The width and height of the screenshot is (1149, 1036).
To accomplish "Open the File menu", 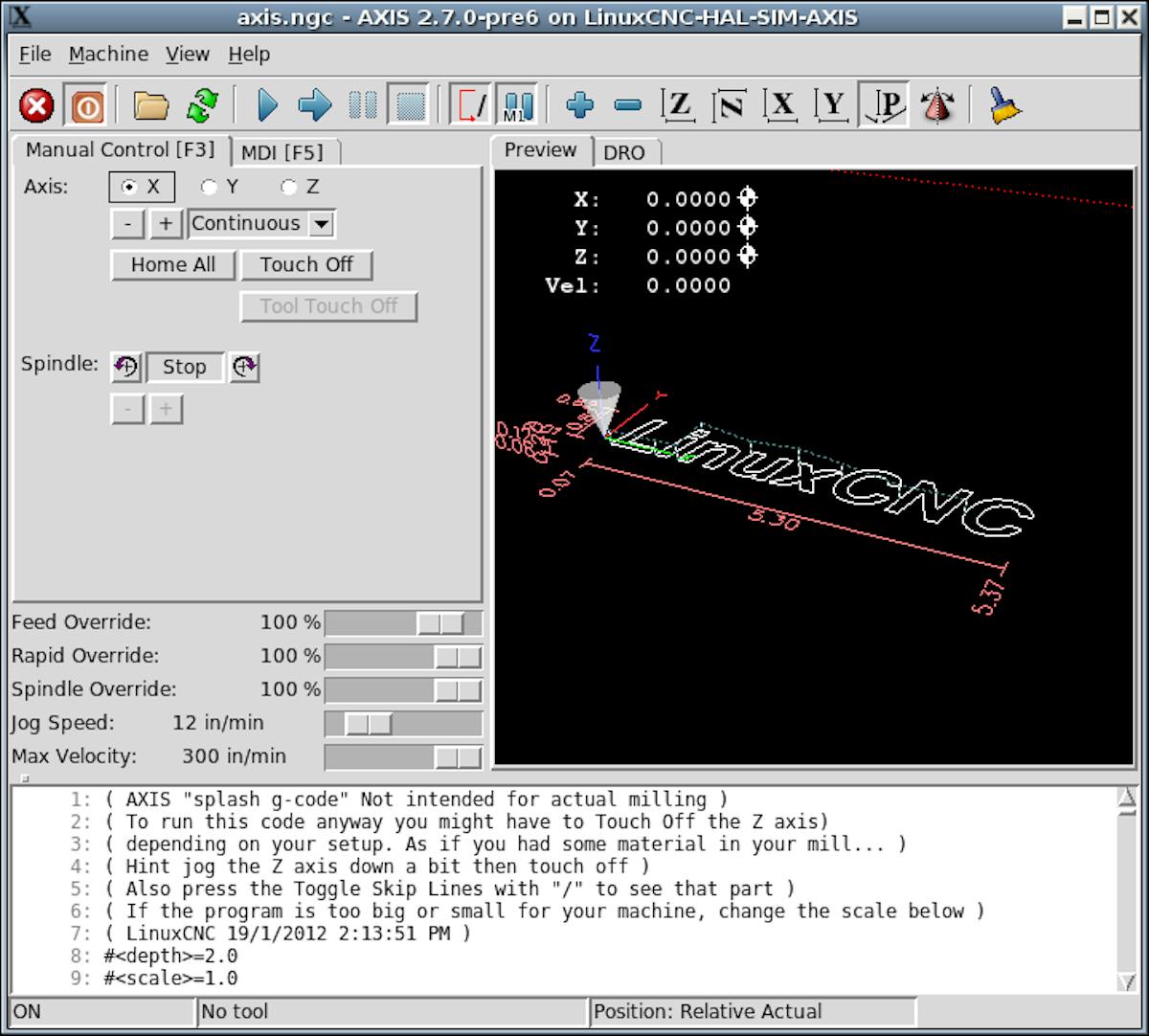I will [35, 55].
